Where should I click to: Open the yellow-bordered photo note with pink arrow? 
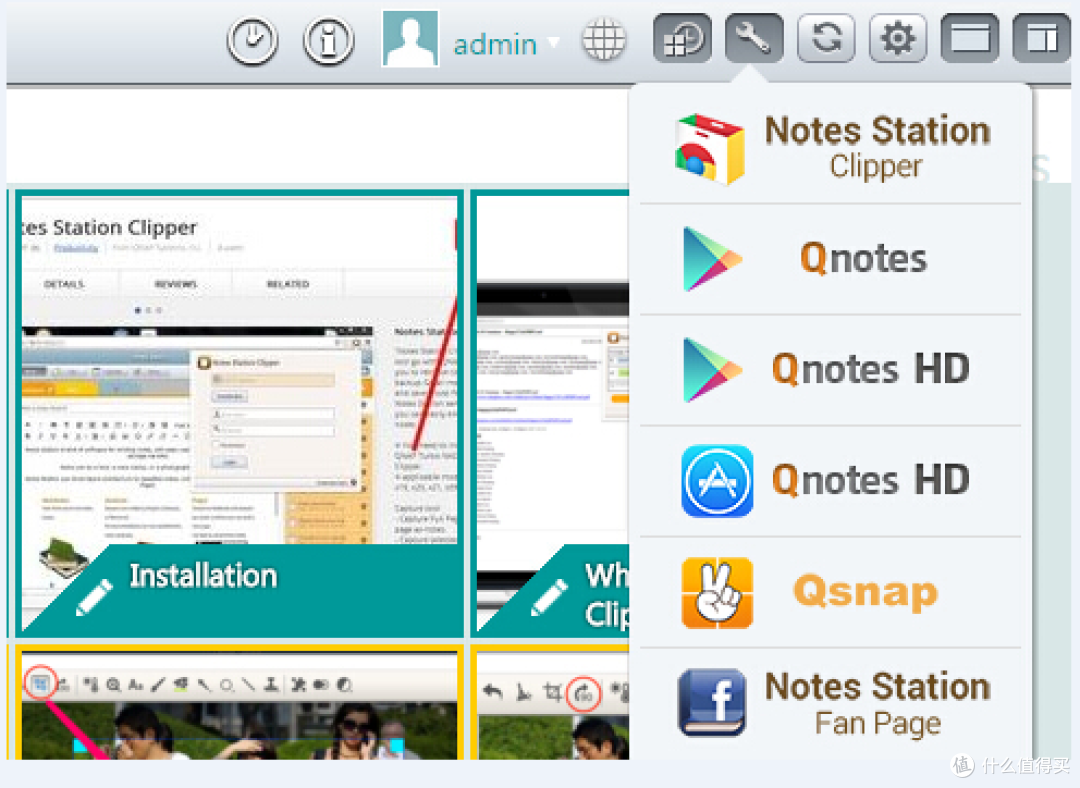coord(240,703)
